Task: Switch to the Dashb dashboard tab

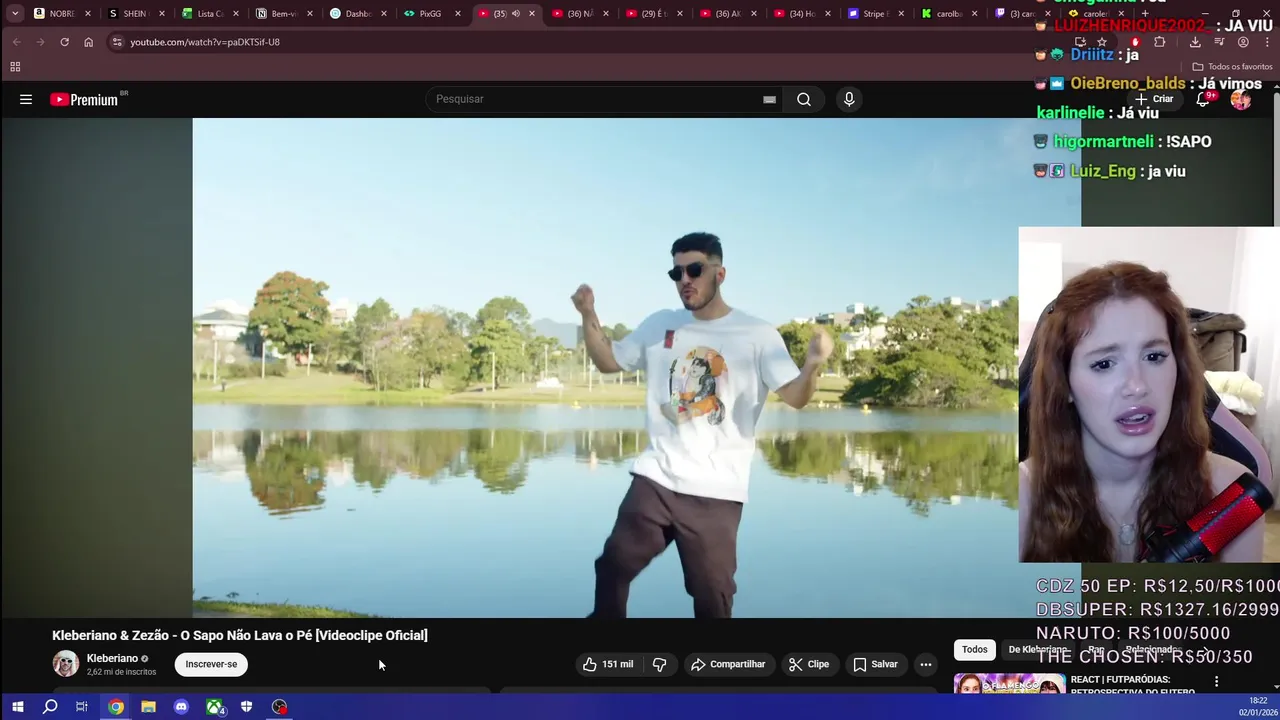Action: pos(357,14)
